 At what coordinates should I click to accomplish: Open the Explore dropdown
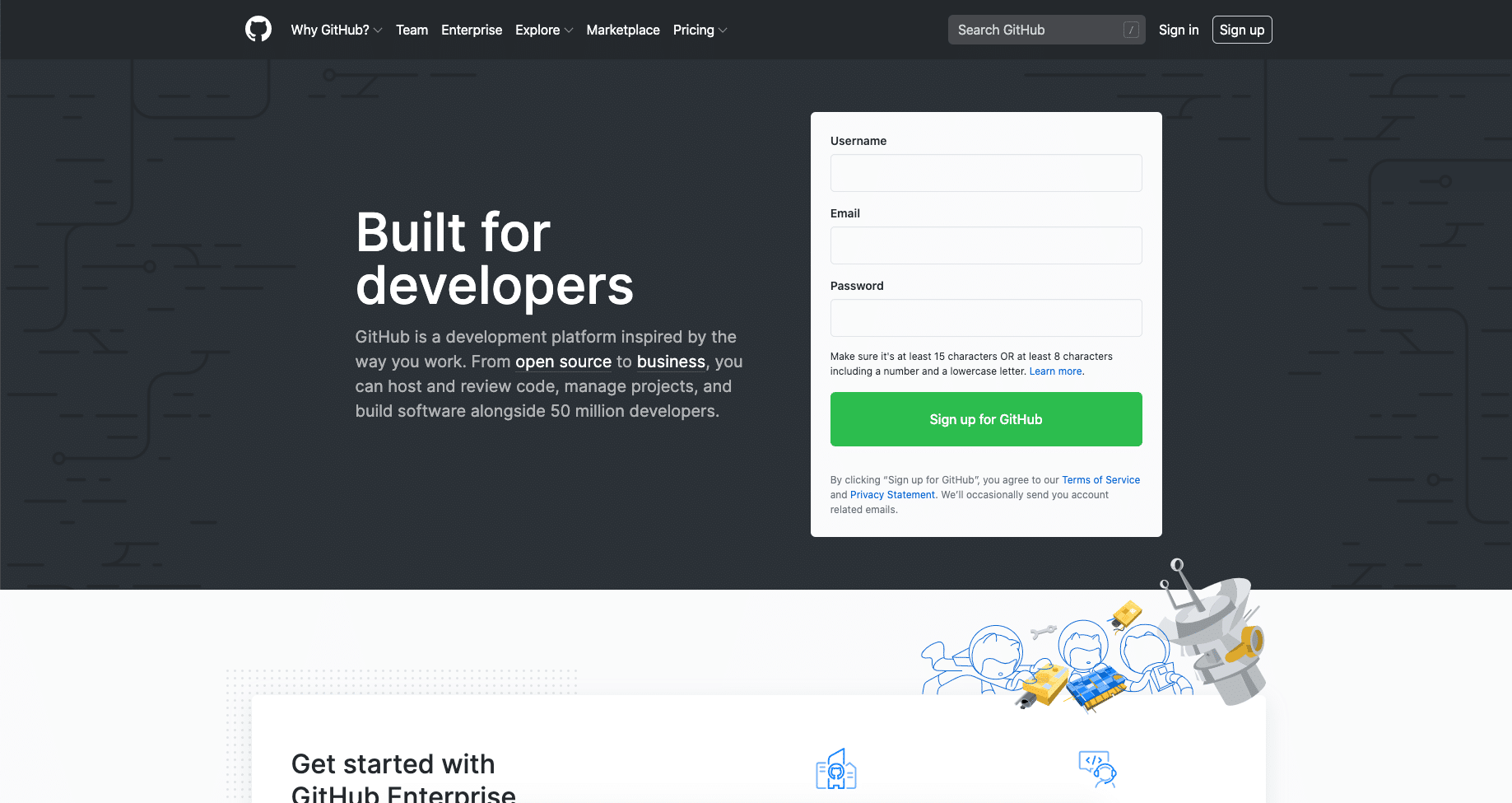pyautogui.click(x=543, y=30)
